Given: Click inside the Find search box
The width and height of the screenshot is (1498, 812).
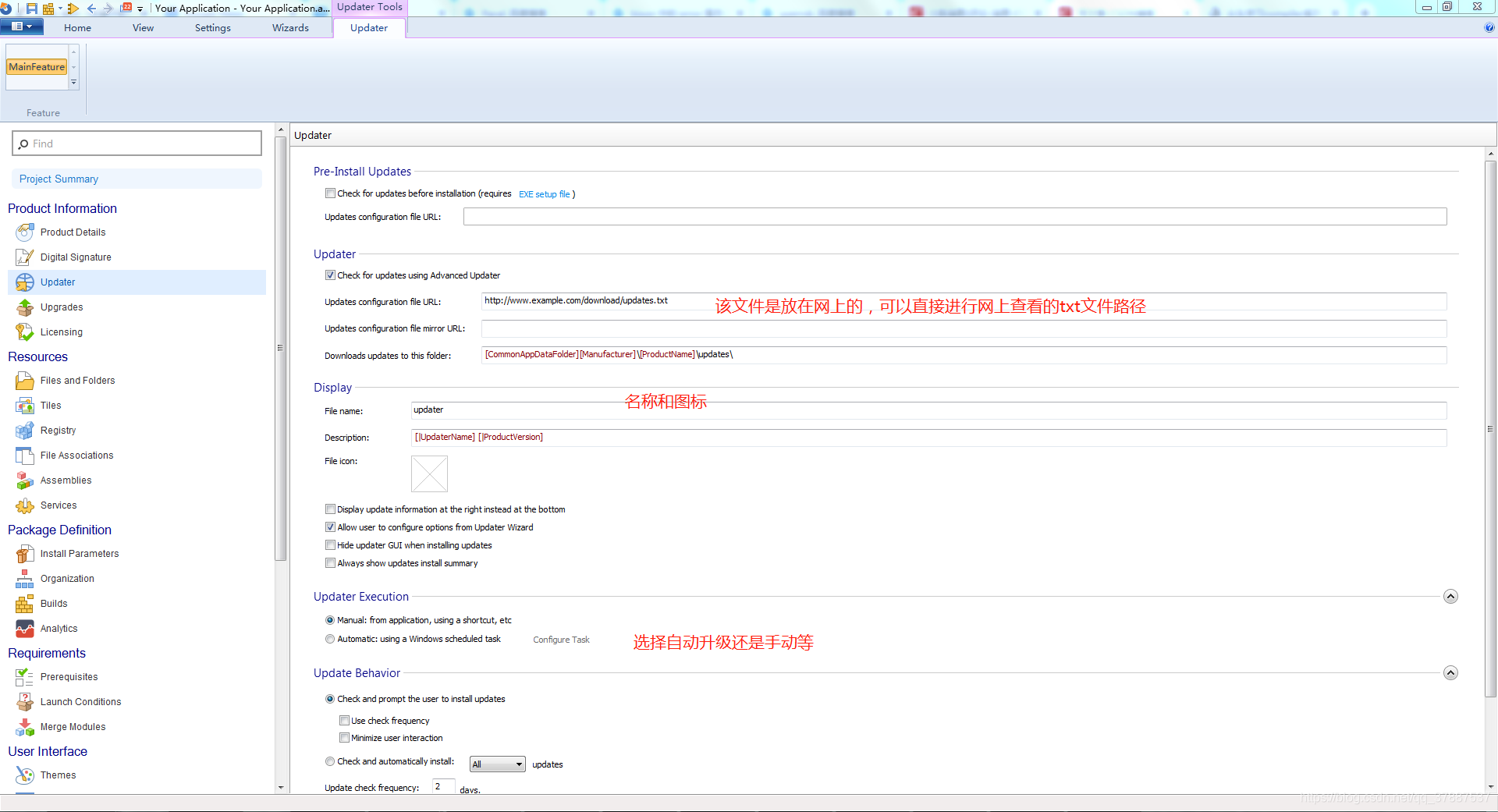Looking at the screenshot, I should click(x=137, y=144).
